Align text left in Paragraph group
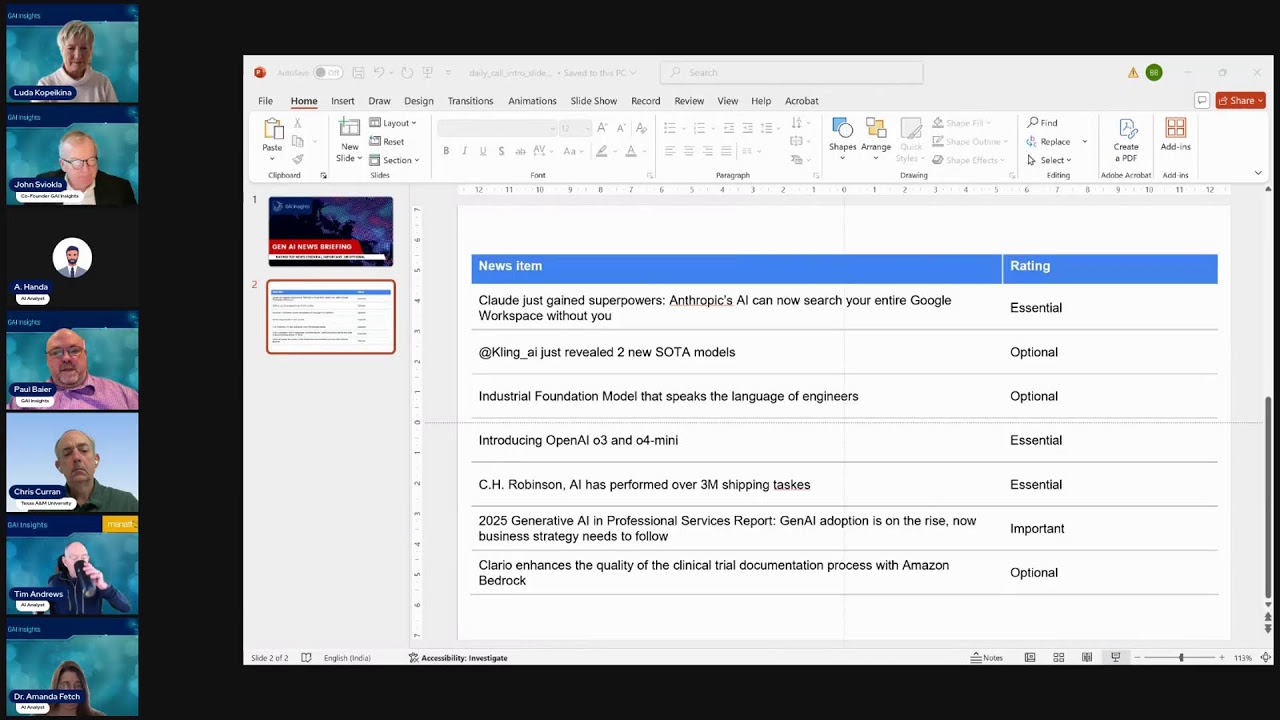The height and width of the screenshot is (720, 1280). pyautogui.click(x=670, y=151)
